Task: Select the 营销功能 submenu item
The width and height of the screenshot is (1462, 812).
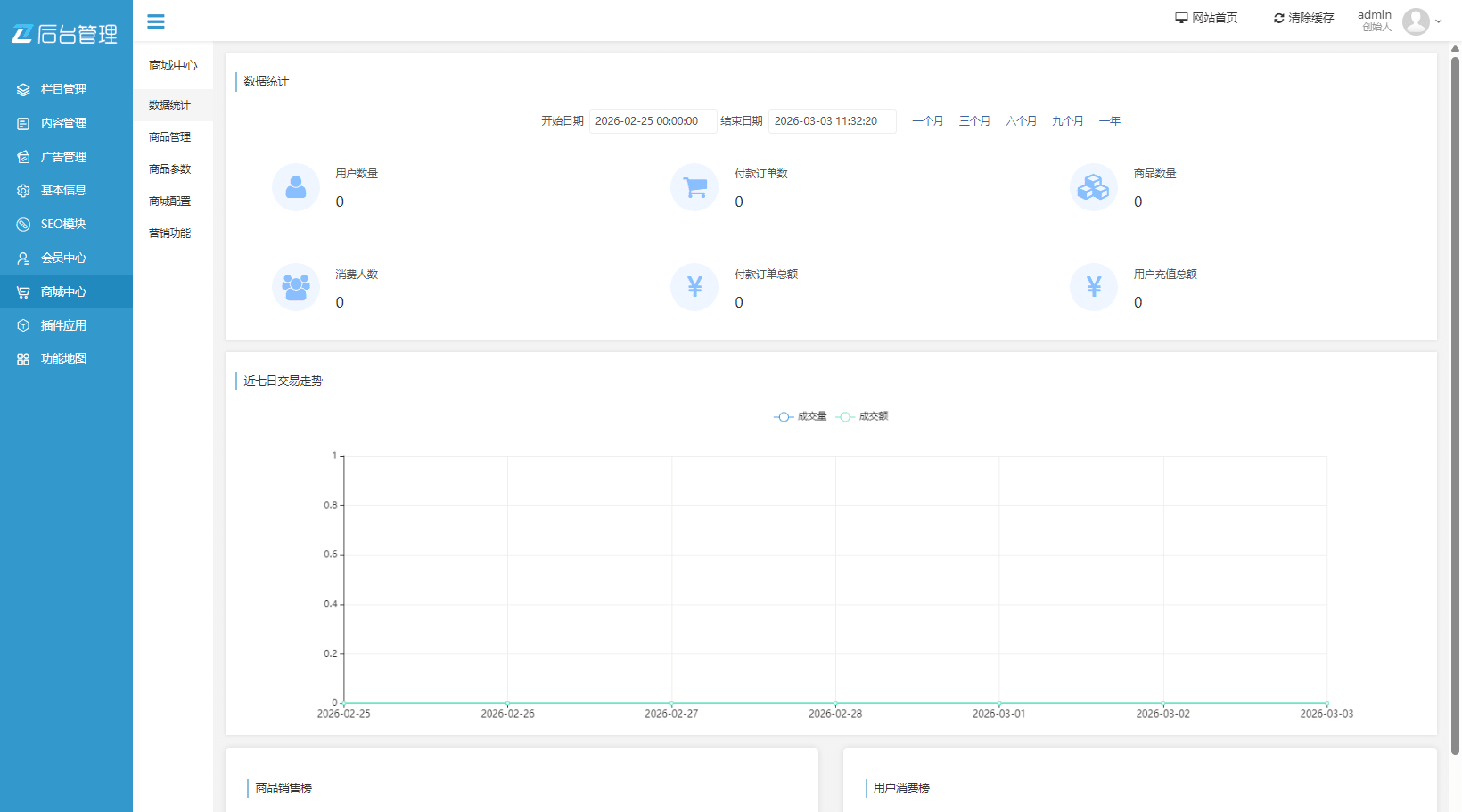Action: pos(169,233)
